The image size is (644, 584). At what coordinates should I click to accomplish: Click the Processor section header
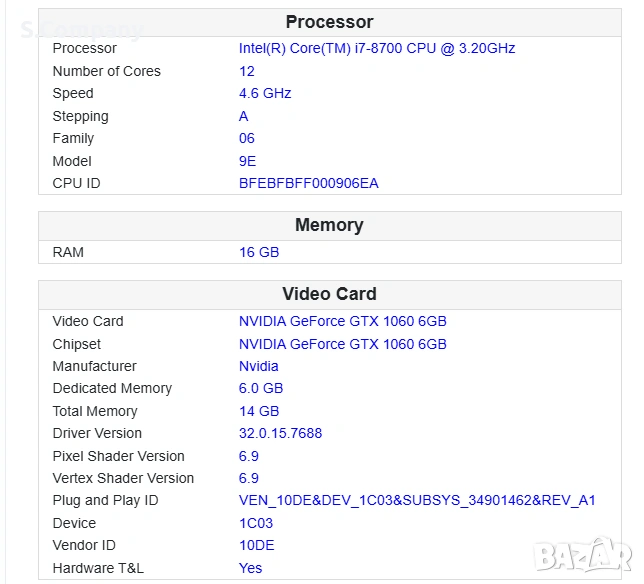point(329,22)
